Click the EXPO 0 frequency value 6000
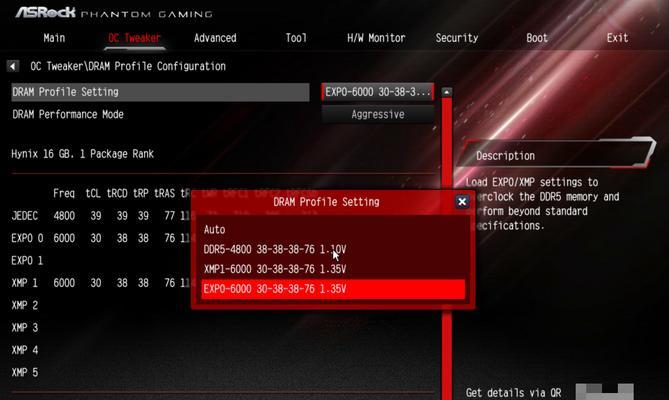 pyautogui.click(x=64, y=238)
